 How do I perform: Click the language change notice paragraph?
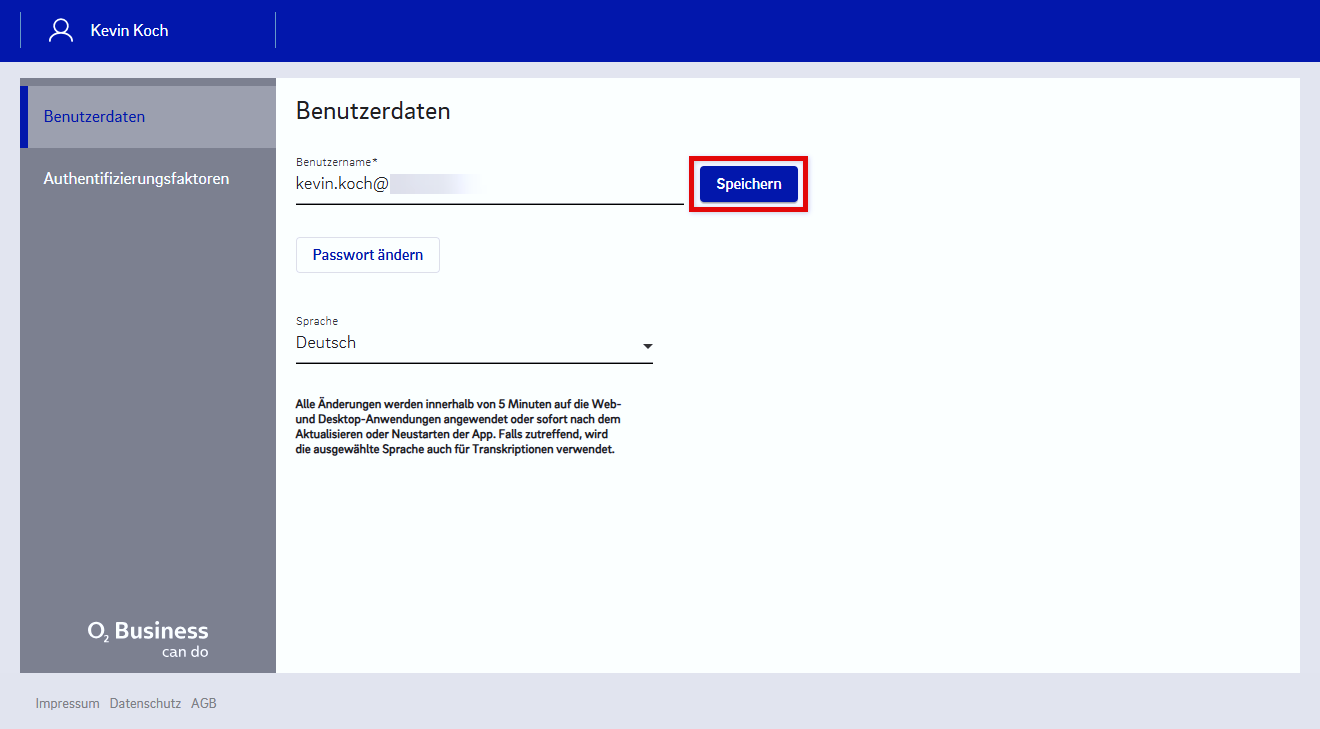(x=458, y=427)
